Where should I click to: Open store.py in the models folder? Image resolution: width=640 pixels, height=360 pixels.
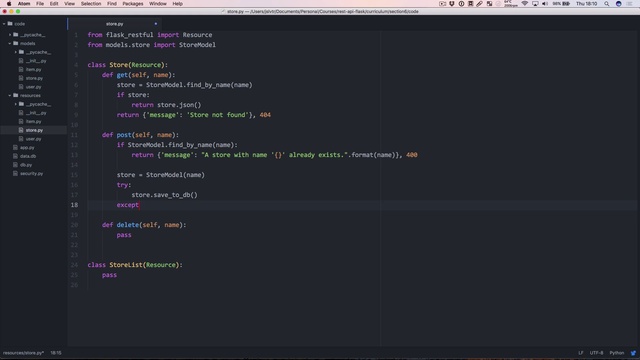pos(34,78)
